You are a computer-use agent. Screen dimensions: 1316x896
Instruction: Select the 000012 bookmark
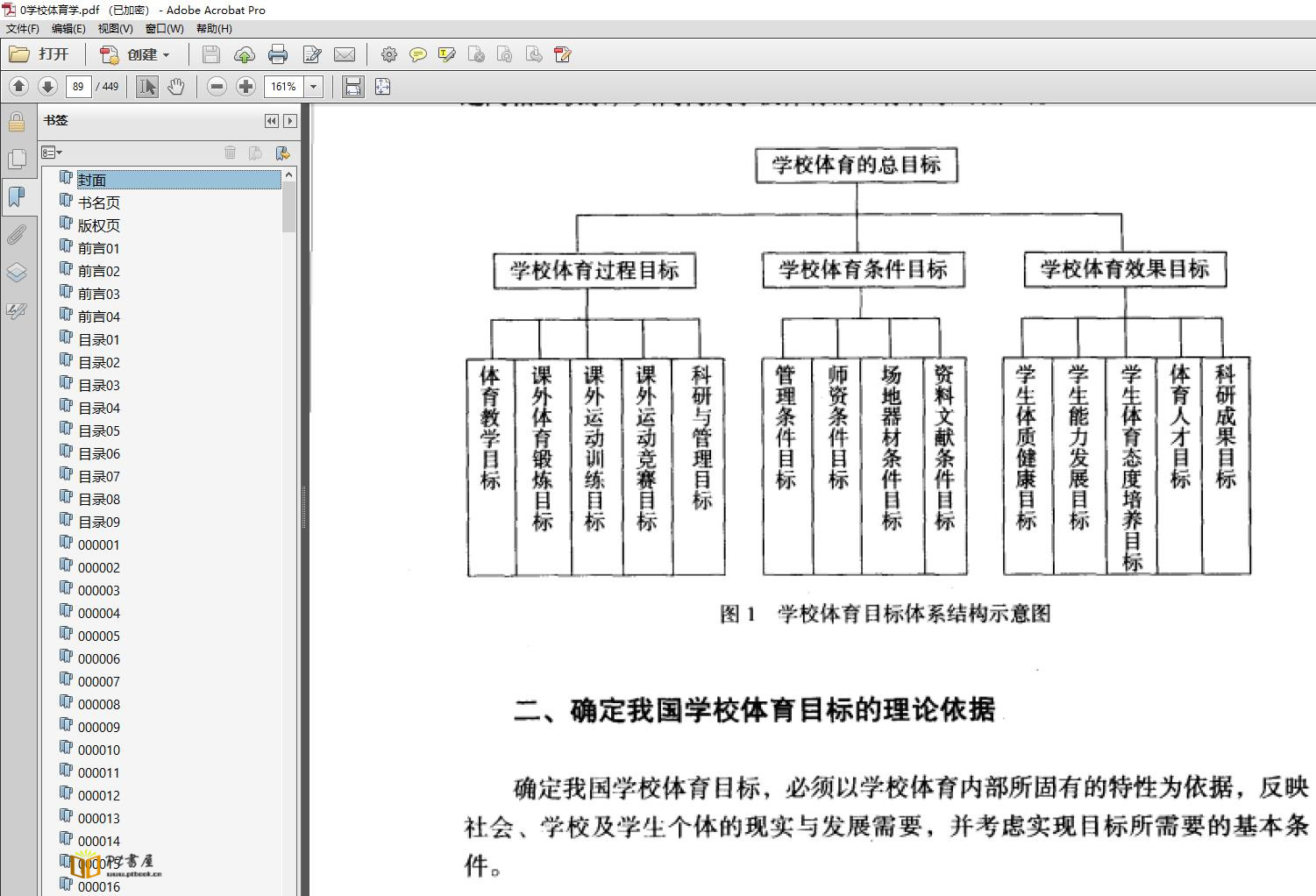point(99,795)
